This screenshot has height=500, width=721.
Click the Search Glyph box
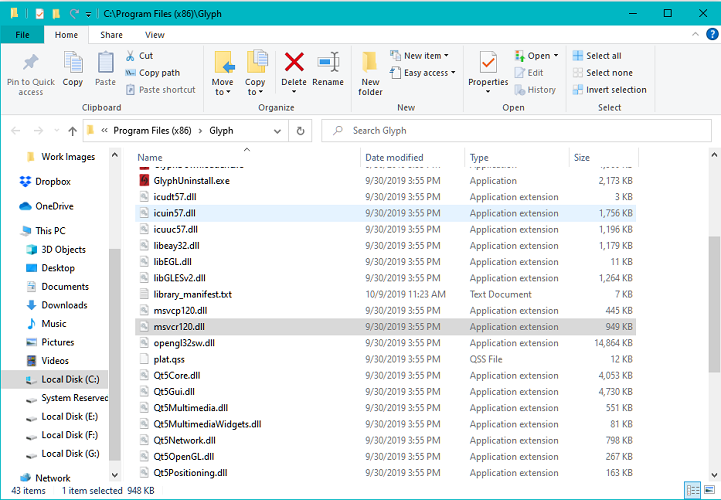[x=516, y=131]
